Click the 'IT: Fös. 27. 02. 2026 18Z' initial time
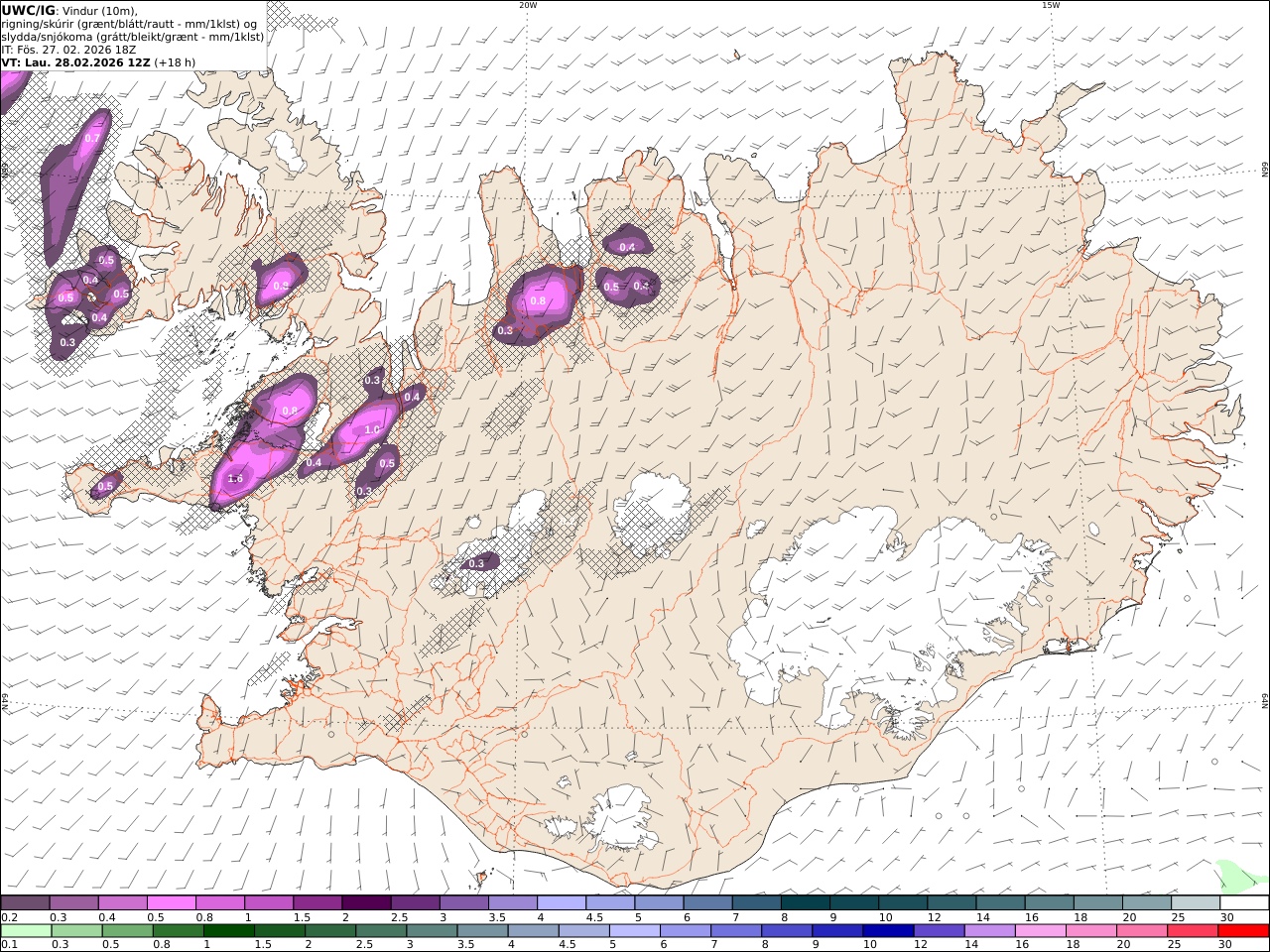The height and width of the screenshot is (952, 1270). 68,50
